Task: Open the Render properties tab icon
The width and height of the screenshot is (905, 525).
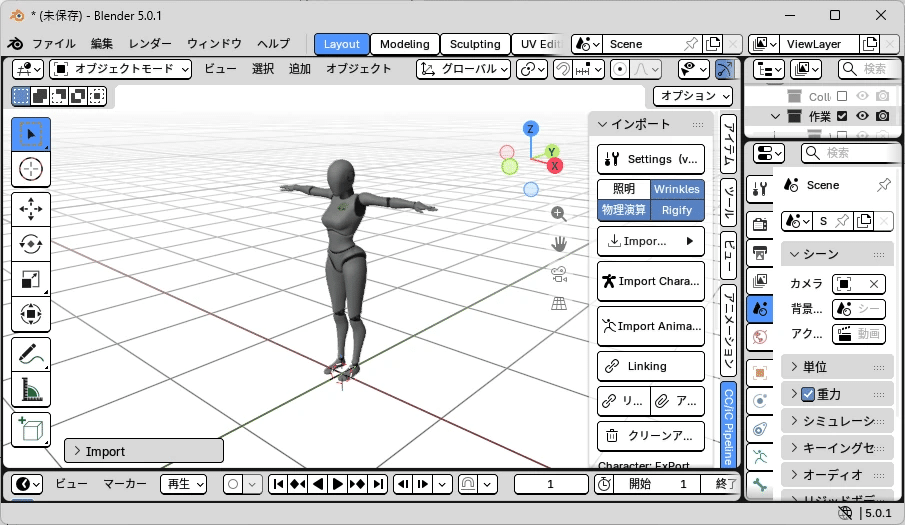Action: pyautogui.click(x=760, y=224)
